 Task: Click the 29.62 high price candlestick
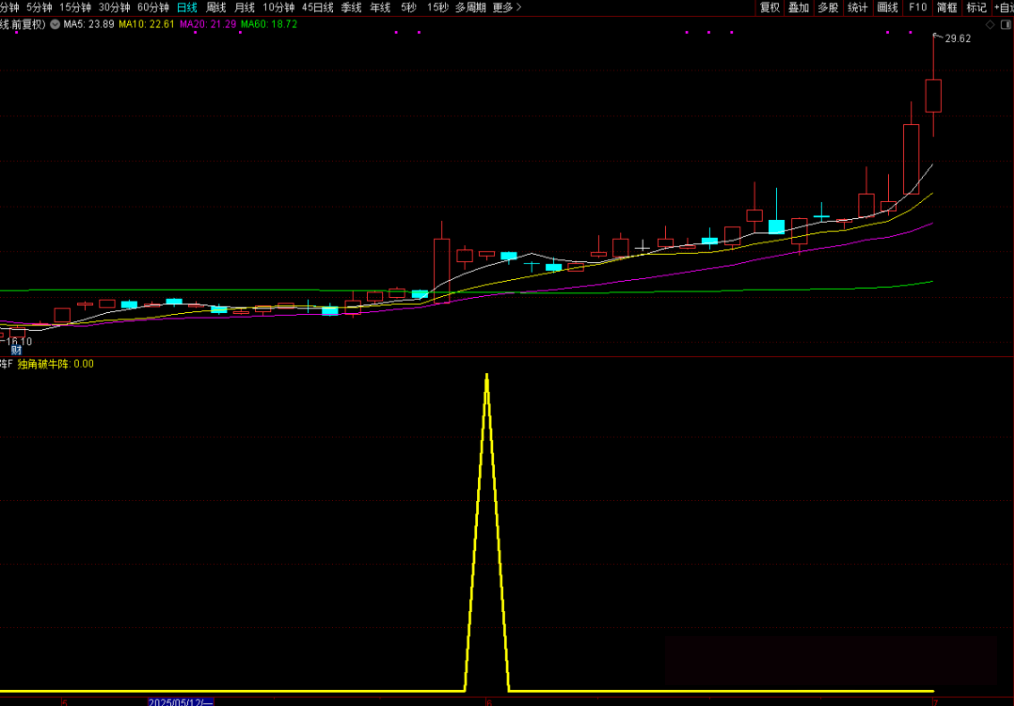pos(933,95)
